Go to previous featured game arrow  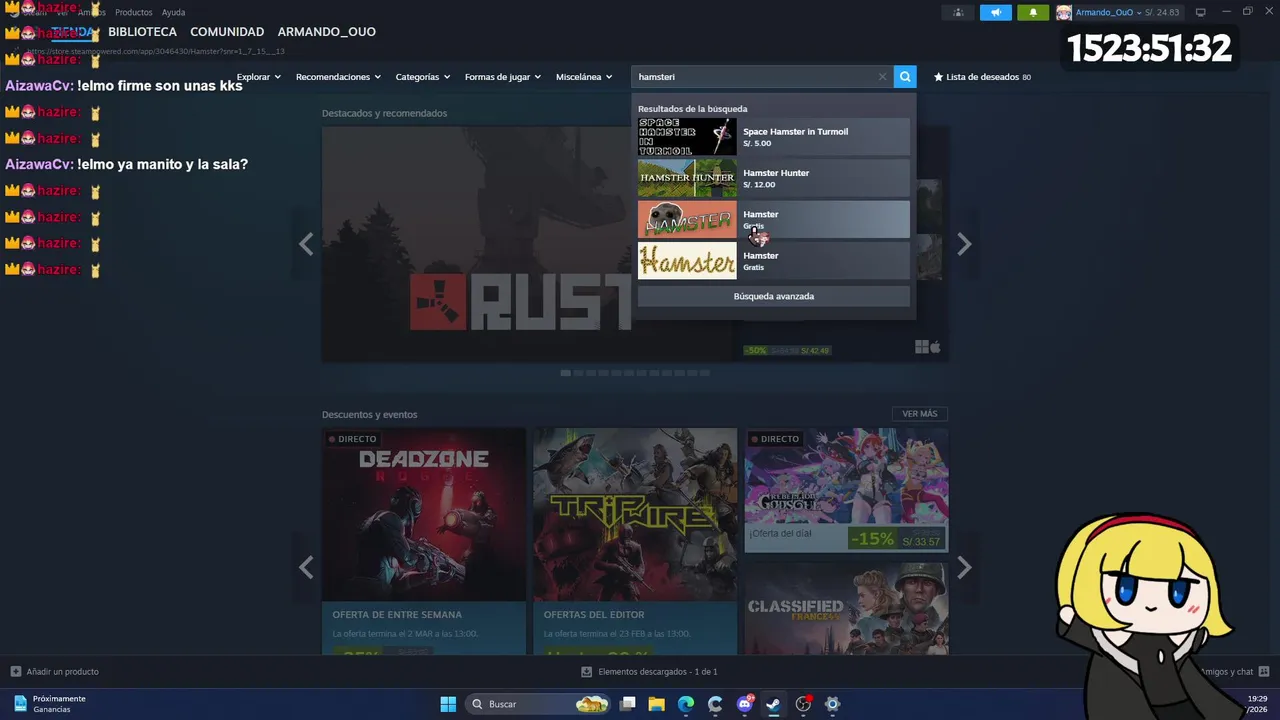[x=306, y=244]
